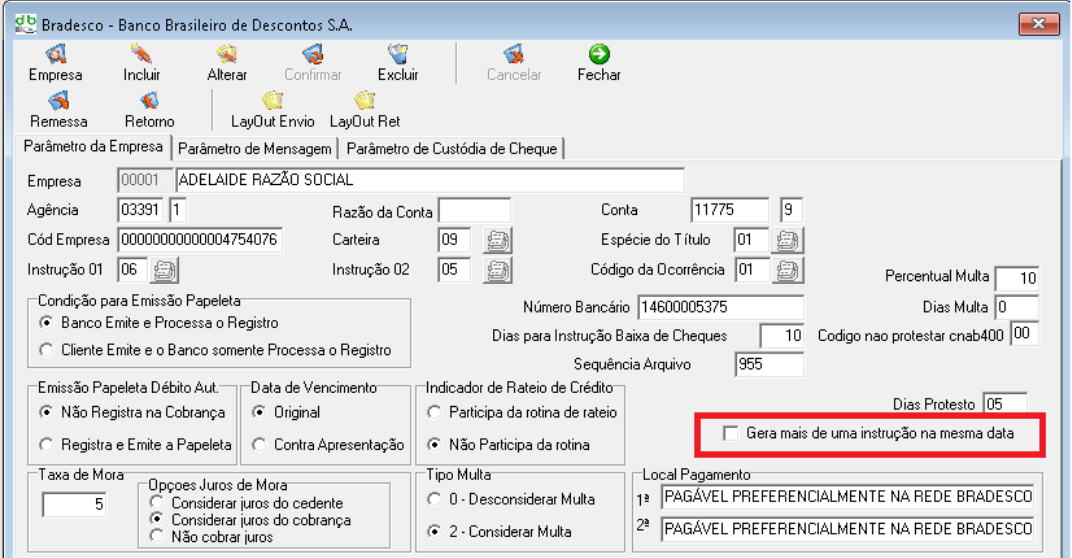Open lookup button beside Instrução 01
Image resolution: width=1072 pixels, height=558 pixels.
pos(164,270)
